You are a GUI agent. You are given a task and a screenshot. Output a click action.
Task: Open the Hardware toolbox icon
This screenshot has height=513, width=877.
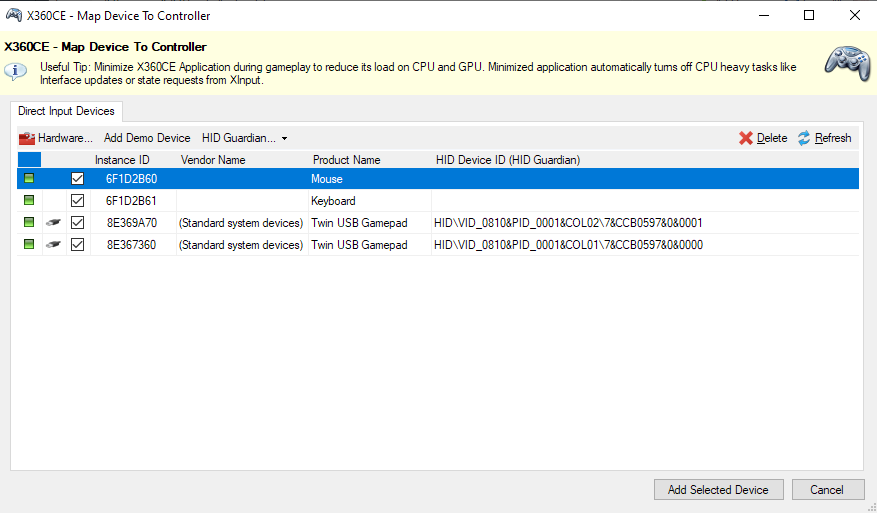[27, 138]
